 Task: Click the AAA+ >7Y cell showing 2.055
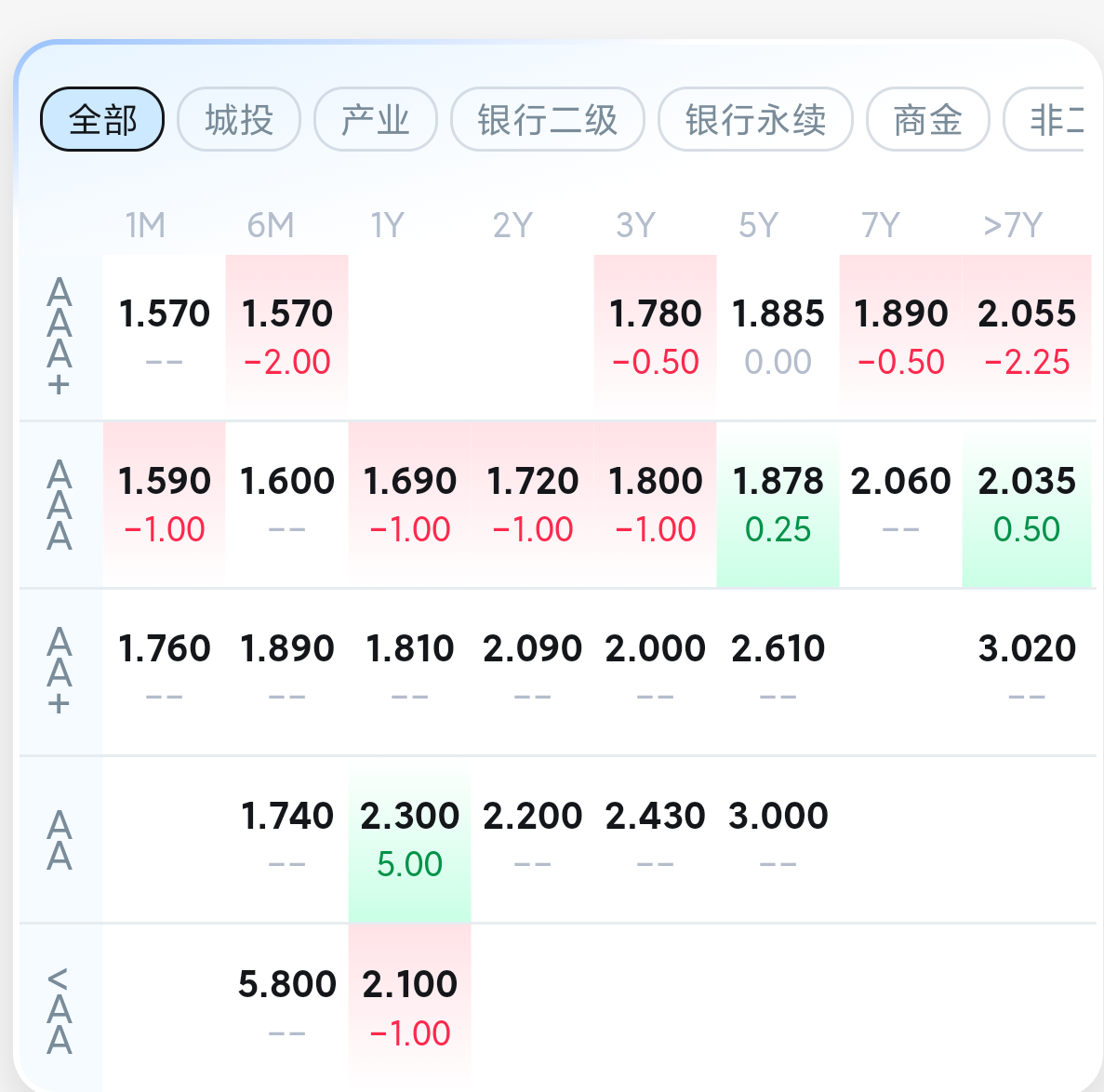[x=1027, y=337]
